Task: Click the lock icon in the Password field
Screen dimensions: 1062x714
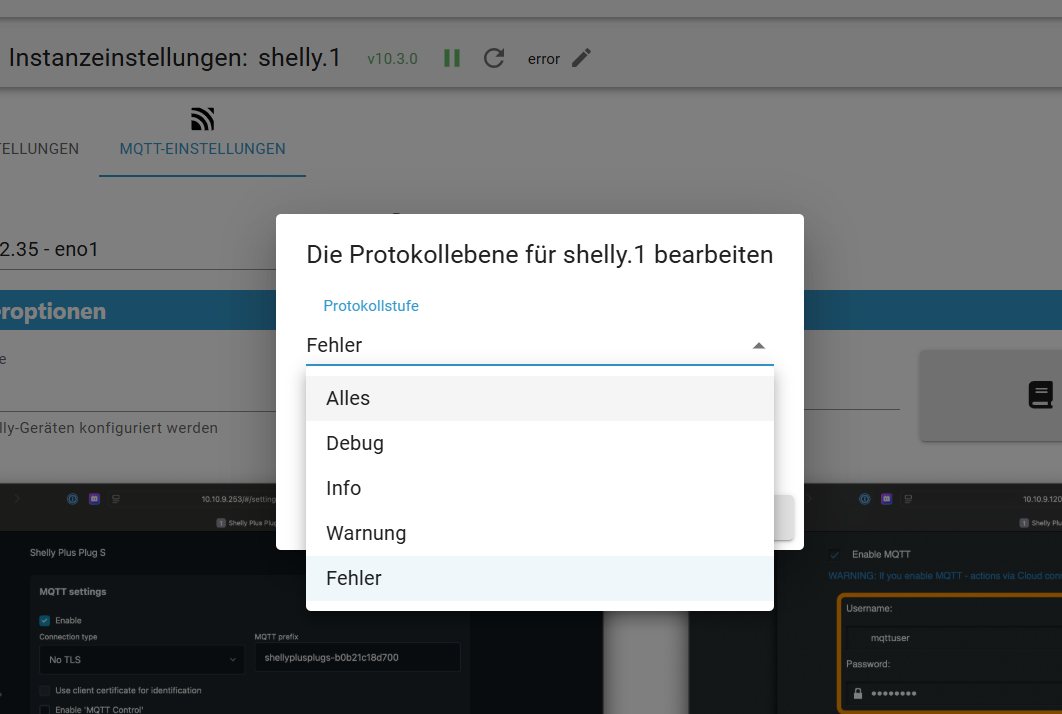Action: point(857,693)
